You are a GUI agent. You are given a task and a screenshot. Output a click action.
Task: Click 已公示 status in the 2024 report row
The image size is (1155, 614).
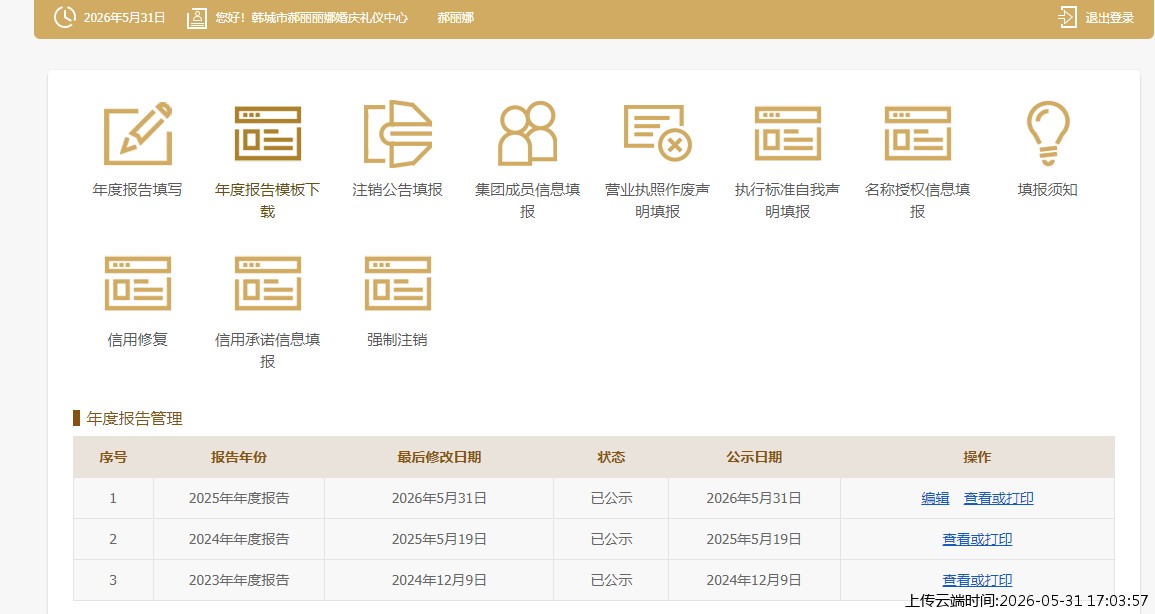coord(611,540)
